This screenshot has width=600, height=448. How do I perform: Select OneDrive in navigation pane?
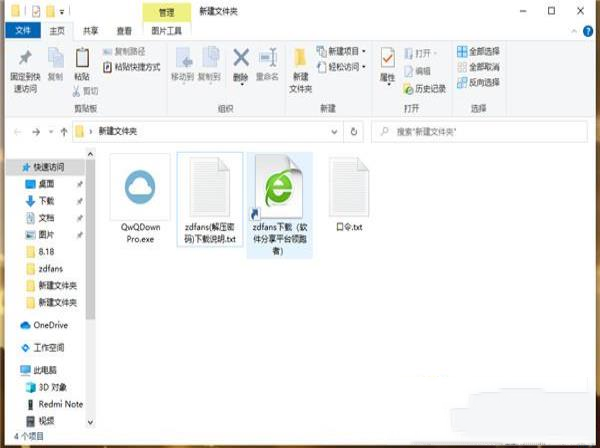(49, 325)
